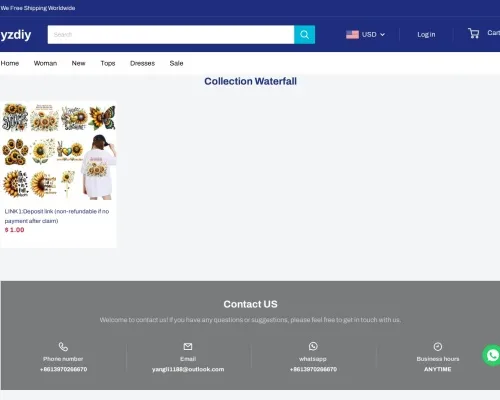This screenshot has height=400, width=500.
Task: Click the Login link
Action: (426, 35)
